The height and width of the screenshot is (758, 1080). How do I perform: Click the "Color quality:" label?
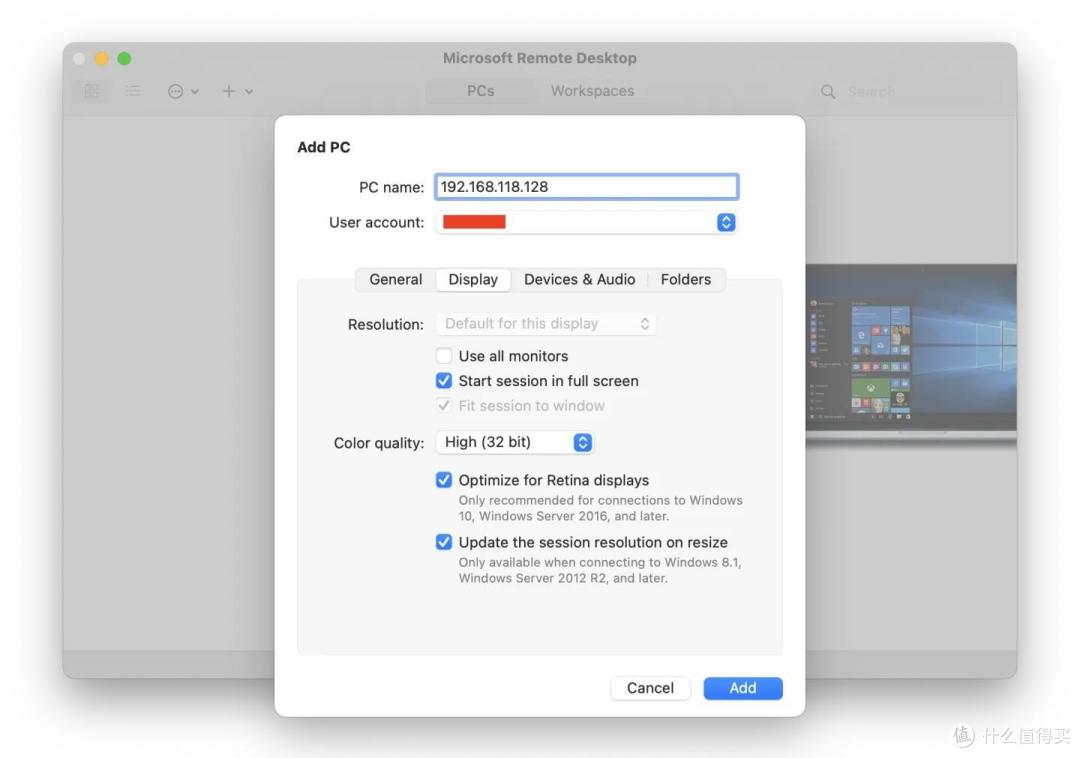coord(379,443)
